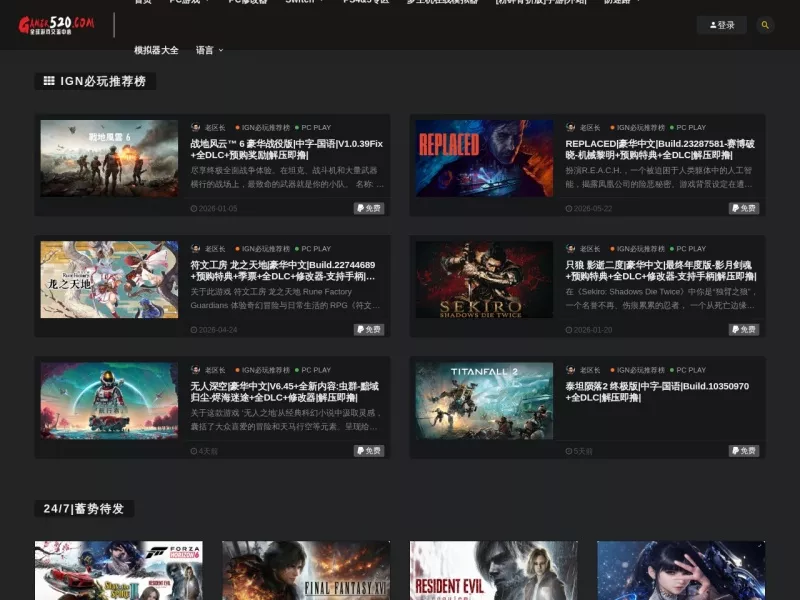Open the 模拟器大全 menu item

pos(156,50)
